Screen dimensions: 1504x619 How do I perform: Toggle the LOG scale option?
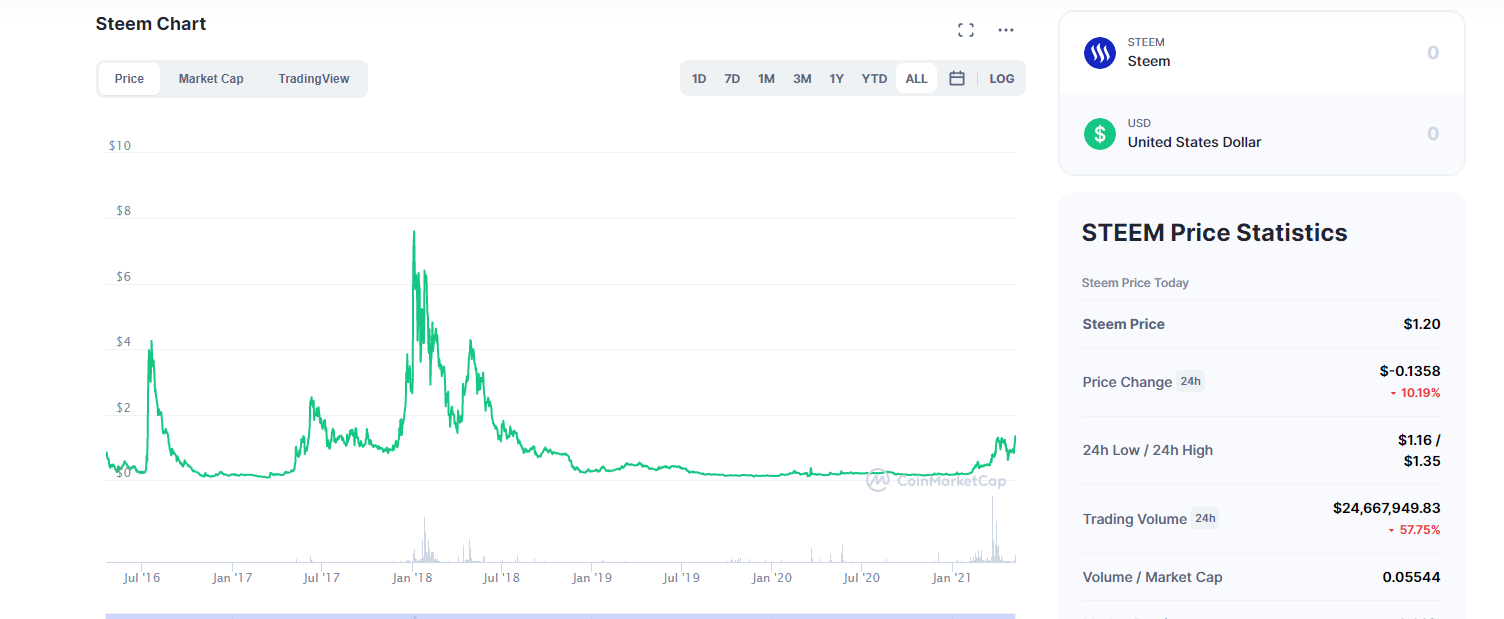(1001, 79)
